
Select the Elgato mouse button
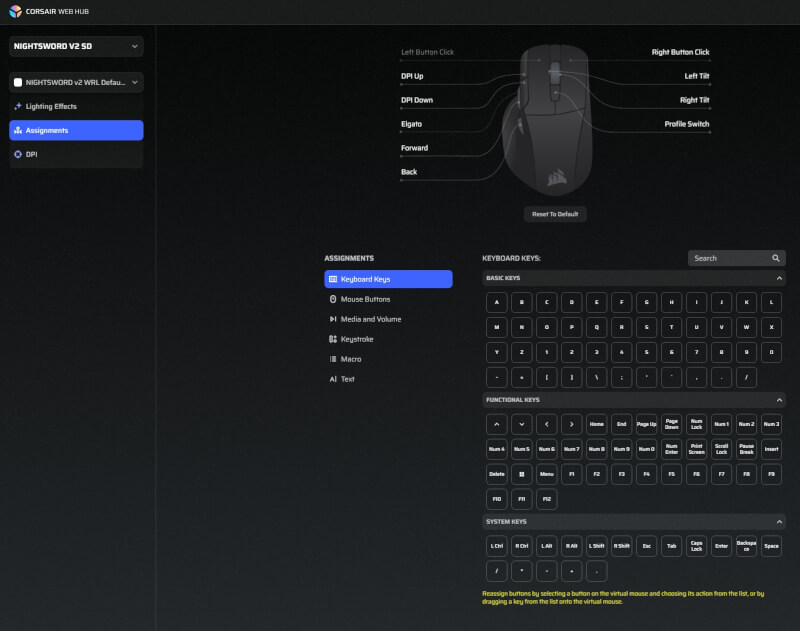coord(411,124)
